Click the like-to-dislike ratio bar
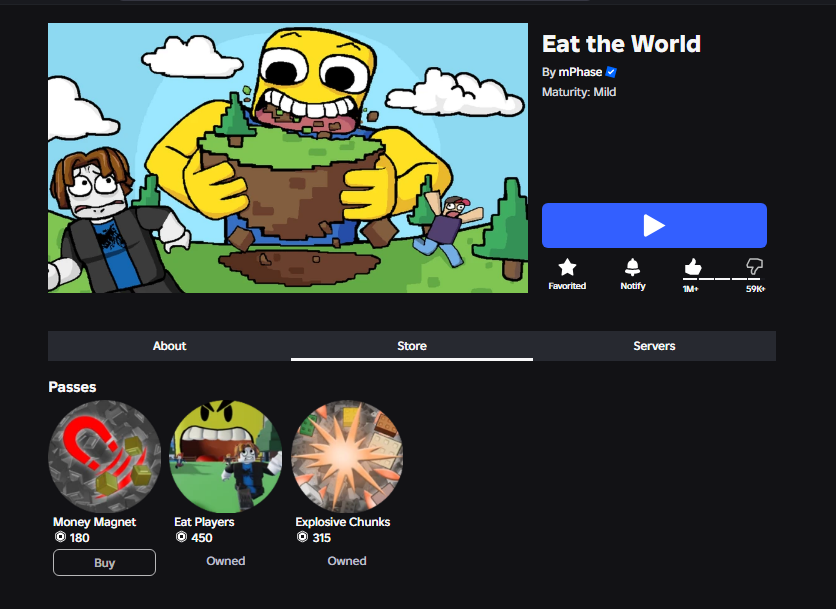Screen dimensions: 836x609 point(724,279)
